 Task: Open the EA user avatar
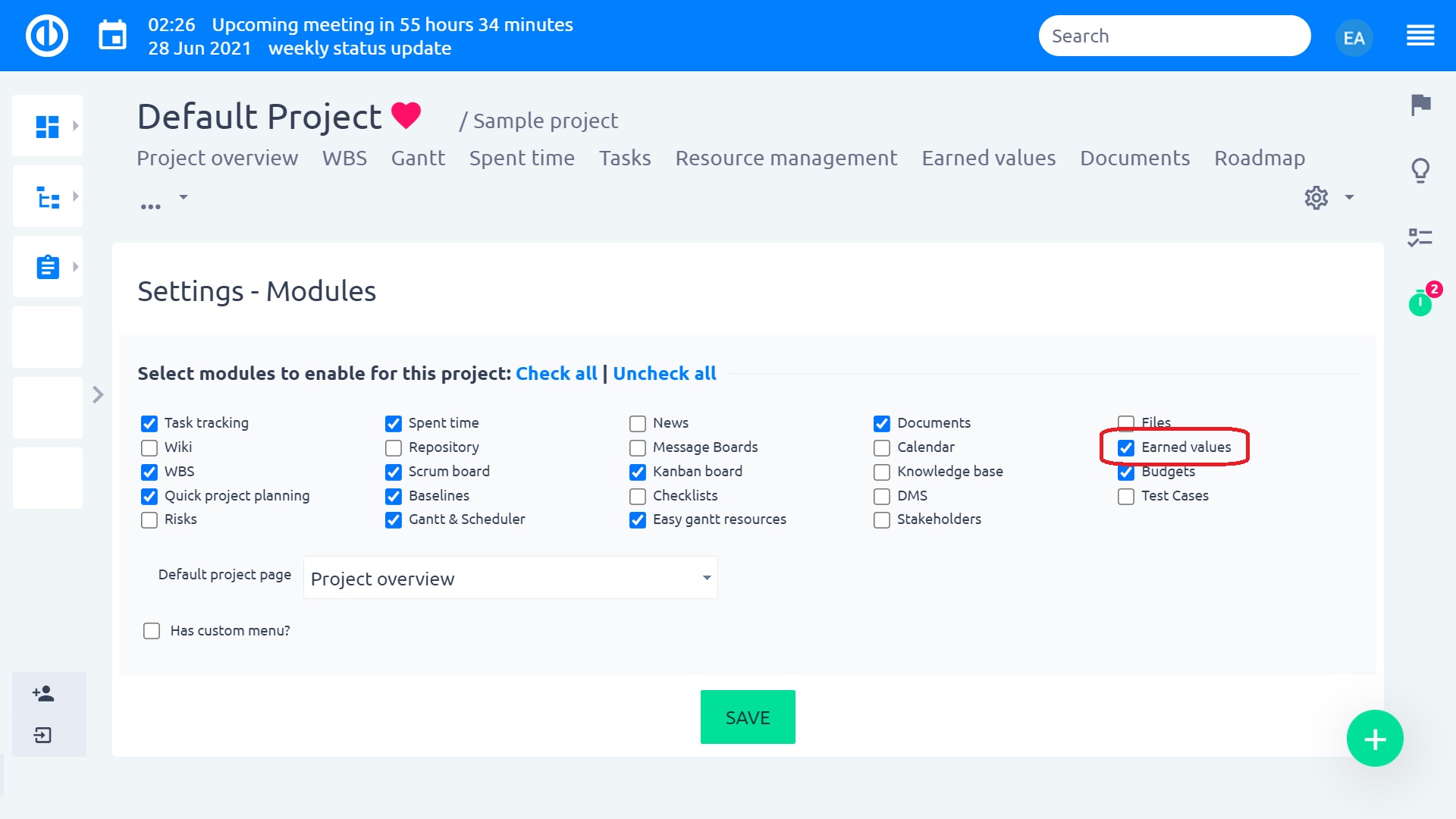click(x=1354, y=37)
